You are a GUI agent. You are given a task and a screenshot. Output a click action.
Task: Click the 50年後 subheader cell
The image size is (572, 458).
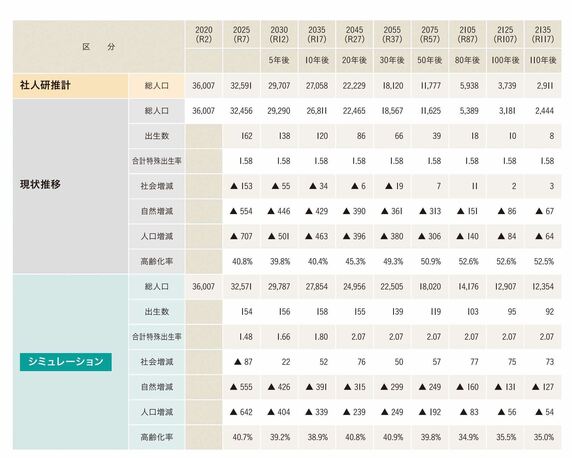[430, 61]
